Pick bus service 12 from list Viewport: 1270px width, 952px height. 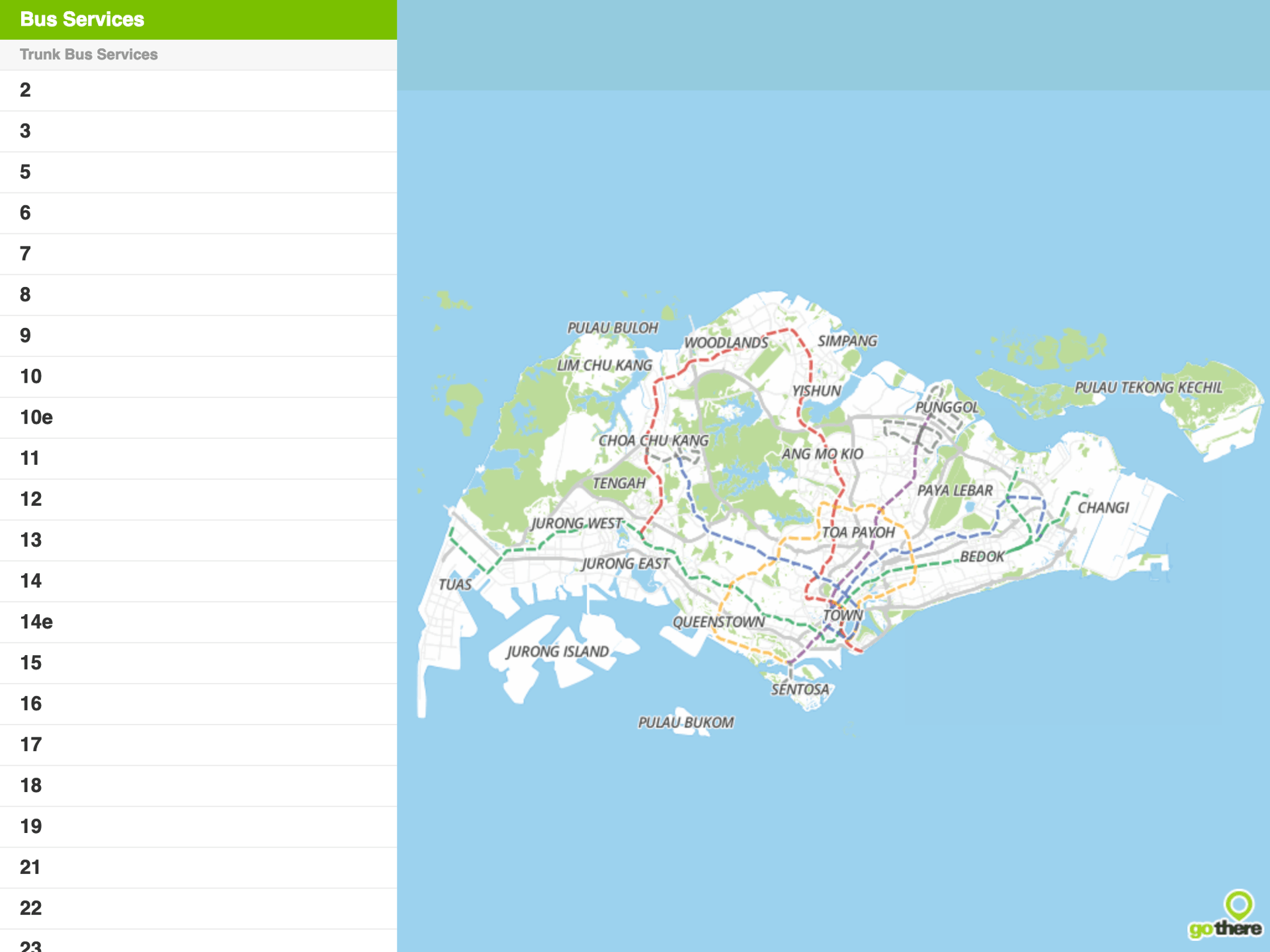pyautogui.click(x=30, y=499)
